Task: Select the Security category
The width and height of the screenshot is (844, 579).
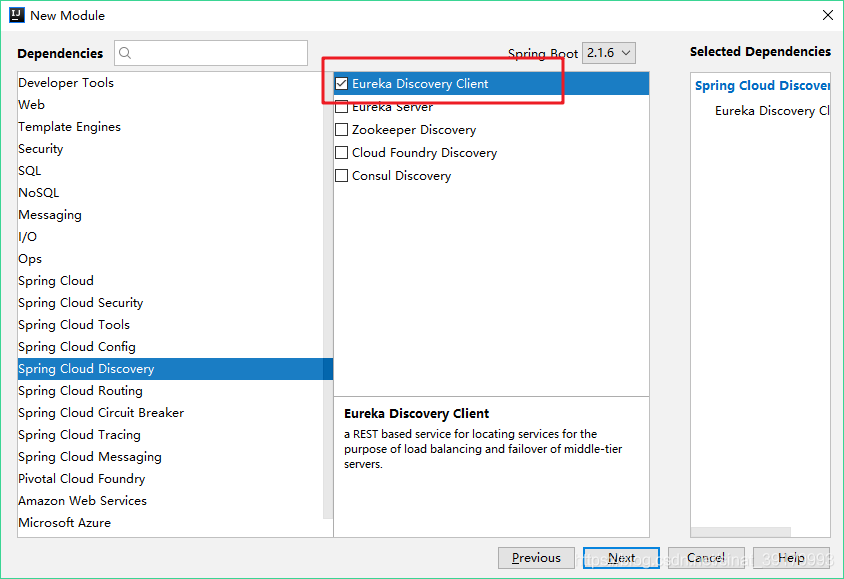Action: 170,149
